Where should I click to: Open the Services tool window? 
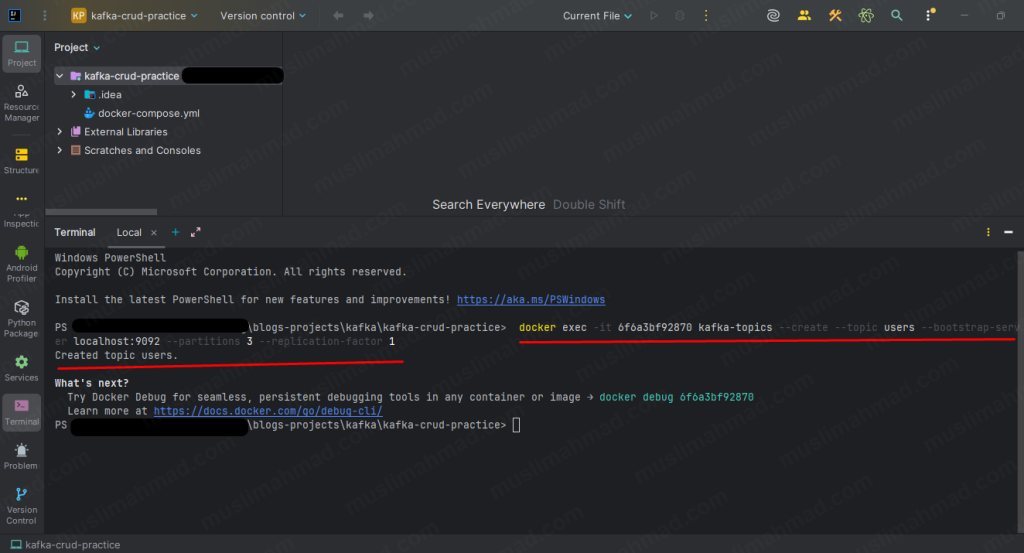coord(22,368)
